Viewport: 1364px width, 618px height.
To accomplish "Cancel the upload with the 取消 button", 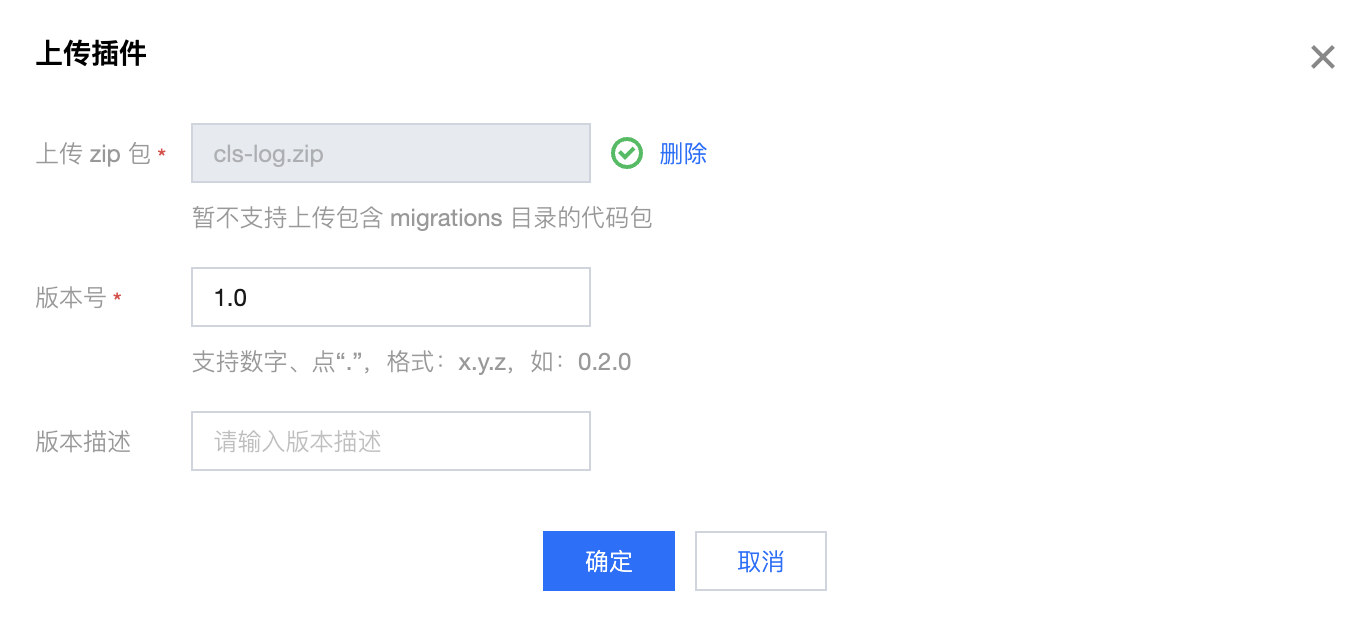I will click(x=761, y=561).
